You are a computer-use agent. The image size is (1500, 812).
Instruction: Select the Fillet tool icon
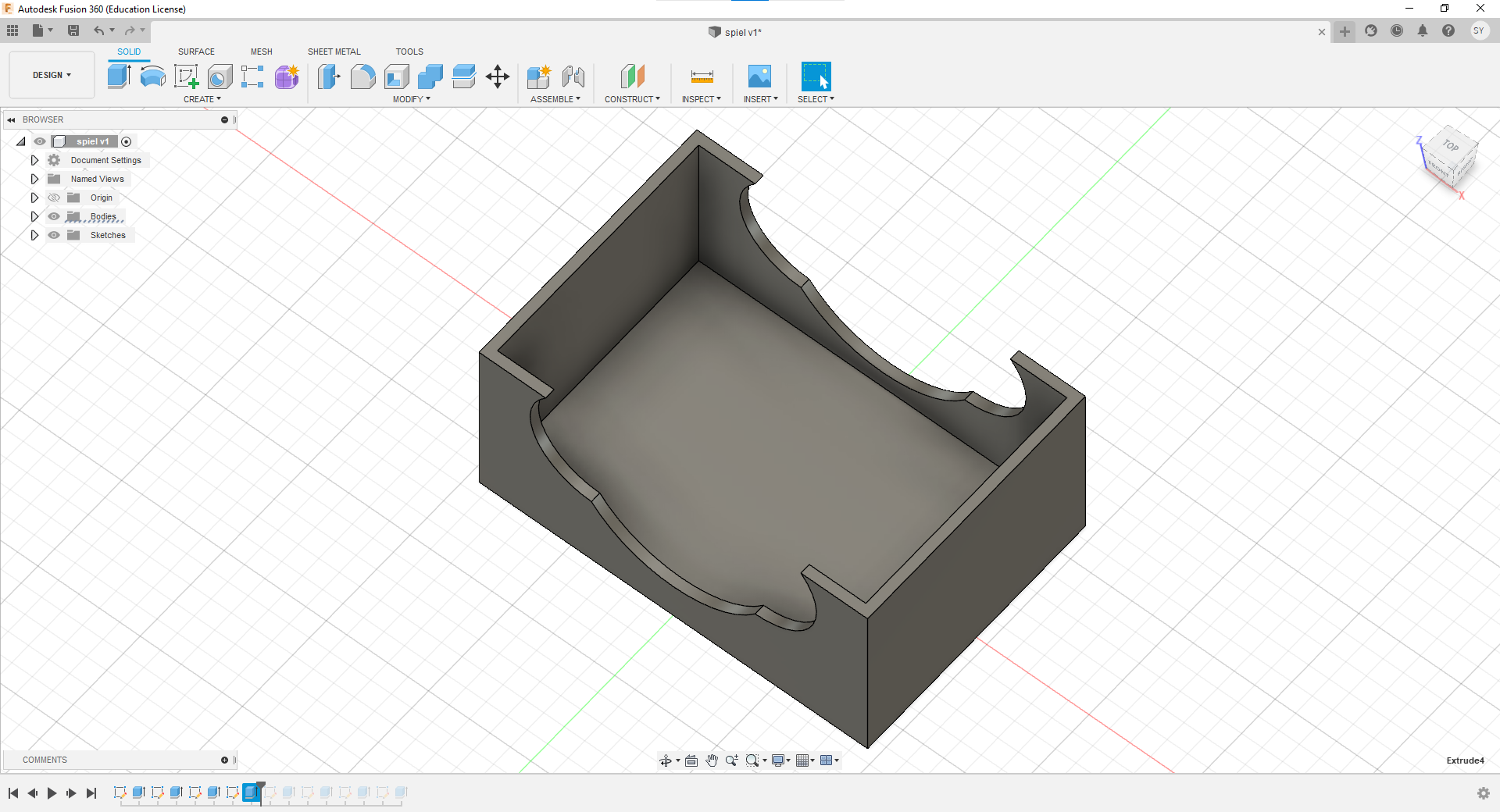coord(362,77)
